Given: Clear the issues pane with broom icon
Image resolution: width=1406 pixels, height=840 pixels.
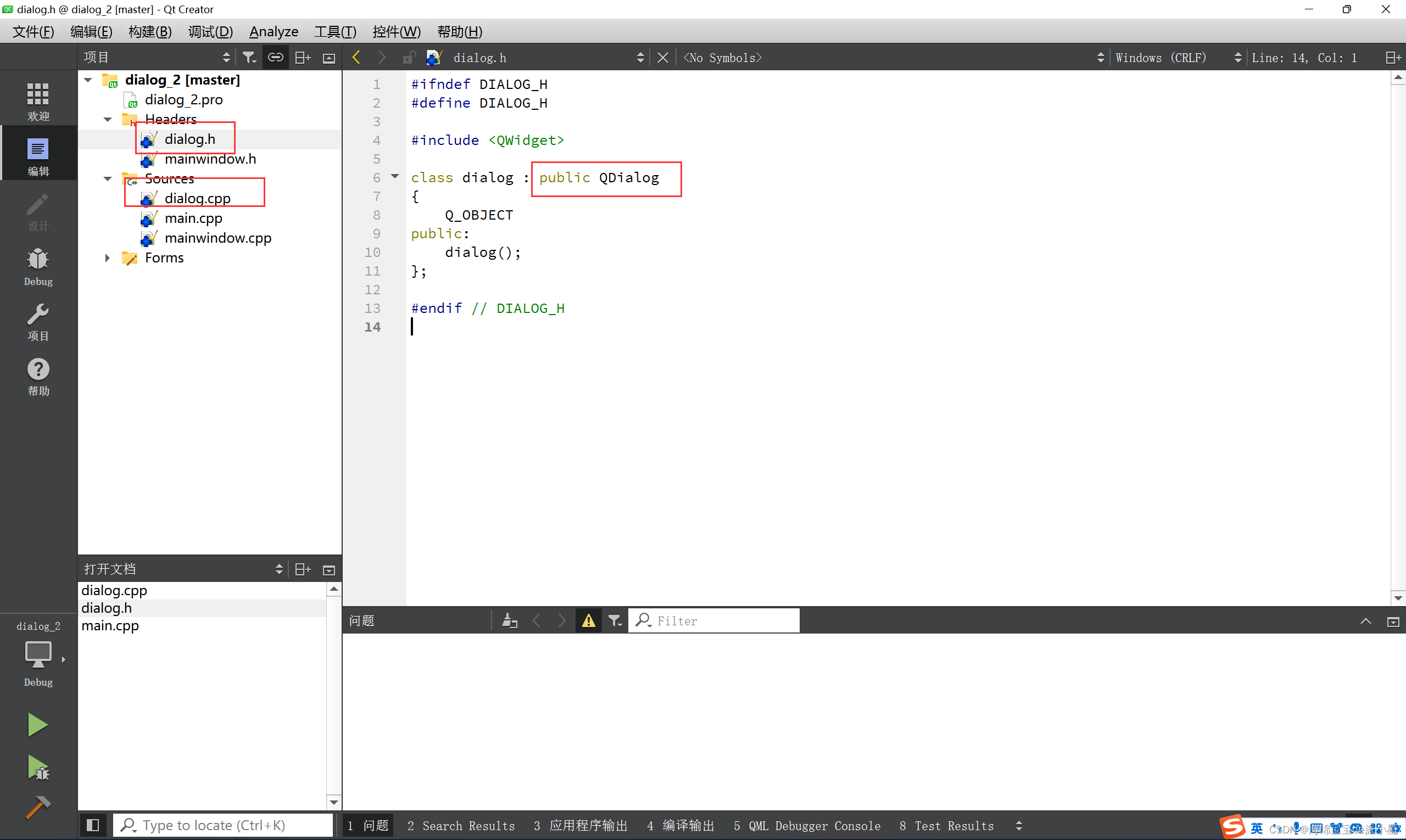Looking at the screenshot, I should pos(510,621).
